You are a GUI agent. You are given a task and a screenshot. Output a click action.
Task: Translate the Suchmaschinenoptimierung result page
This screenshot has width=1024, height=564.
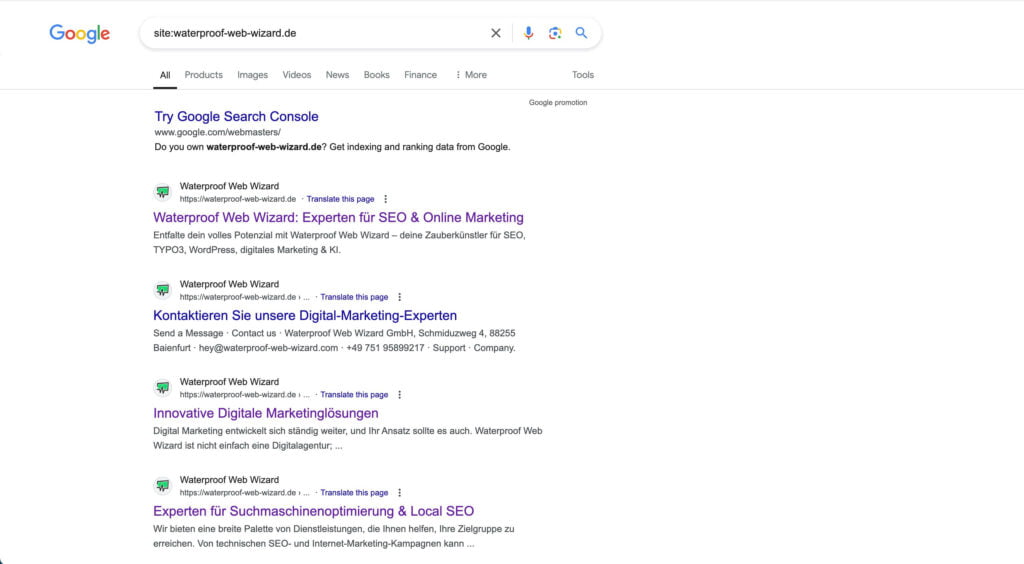point(354,493)
